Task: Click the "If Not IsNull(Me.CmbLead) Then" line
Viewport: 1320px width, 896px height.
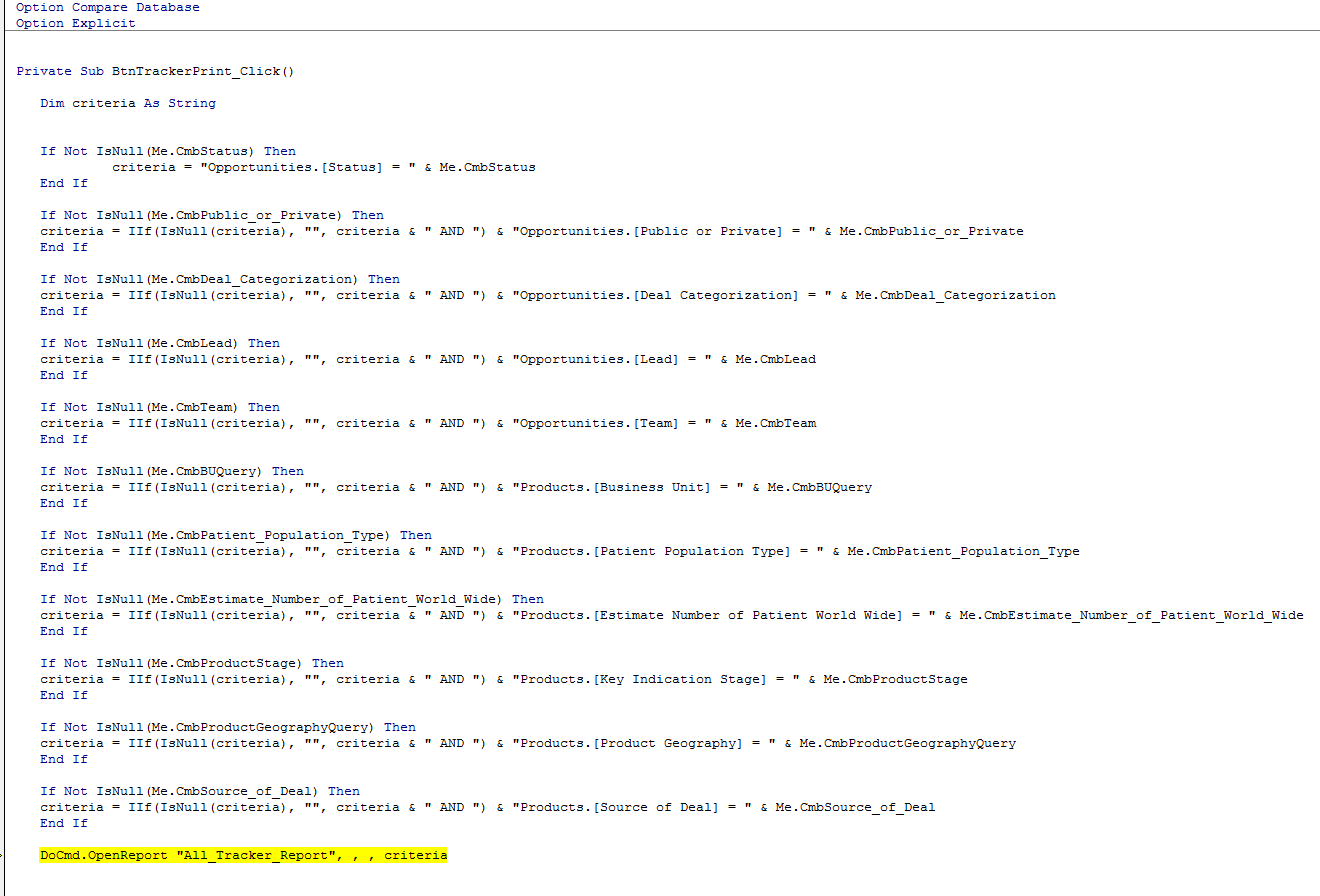Action: (160, 343)
